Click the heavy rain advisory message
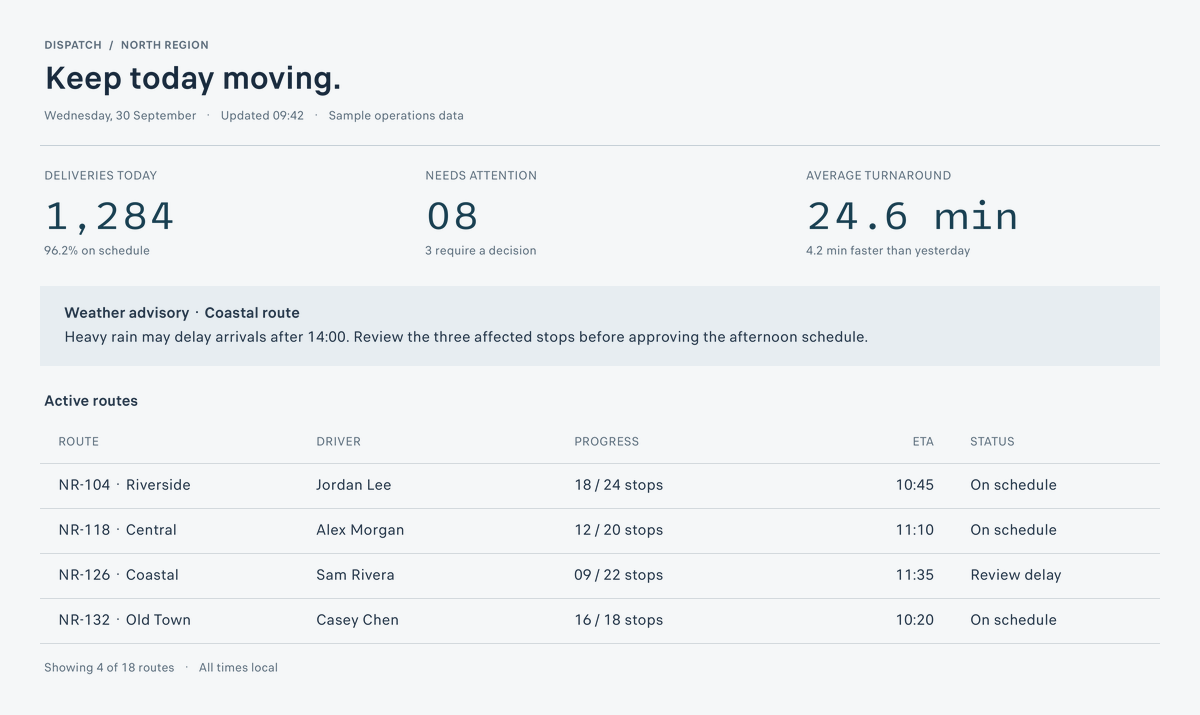Screen dimensions: 1200x715 tap(466, 337)
